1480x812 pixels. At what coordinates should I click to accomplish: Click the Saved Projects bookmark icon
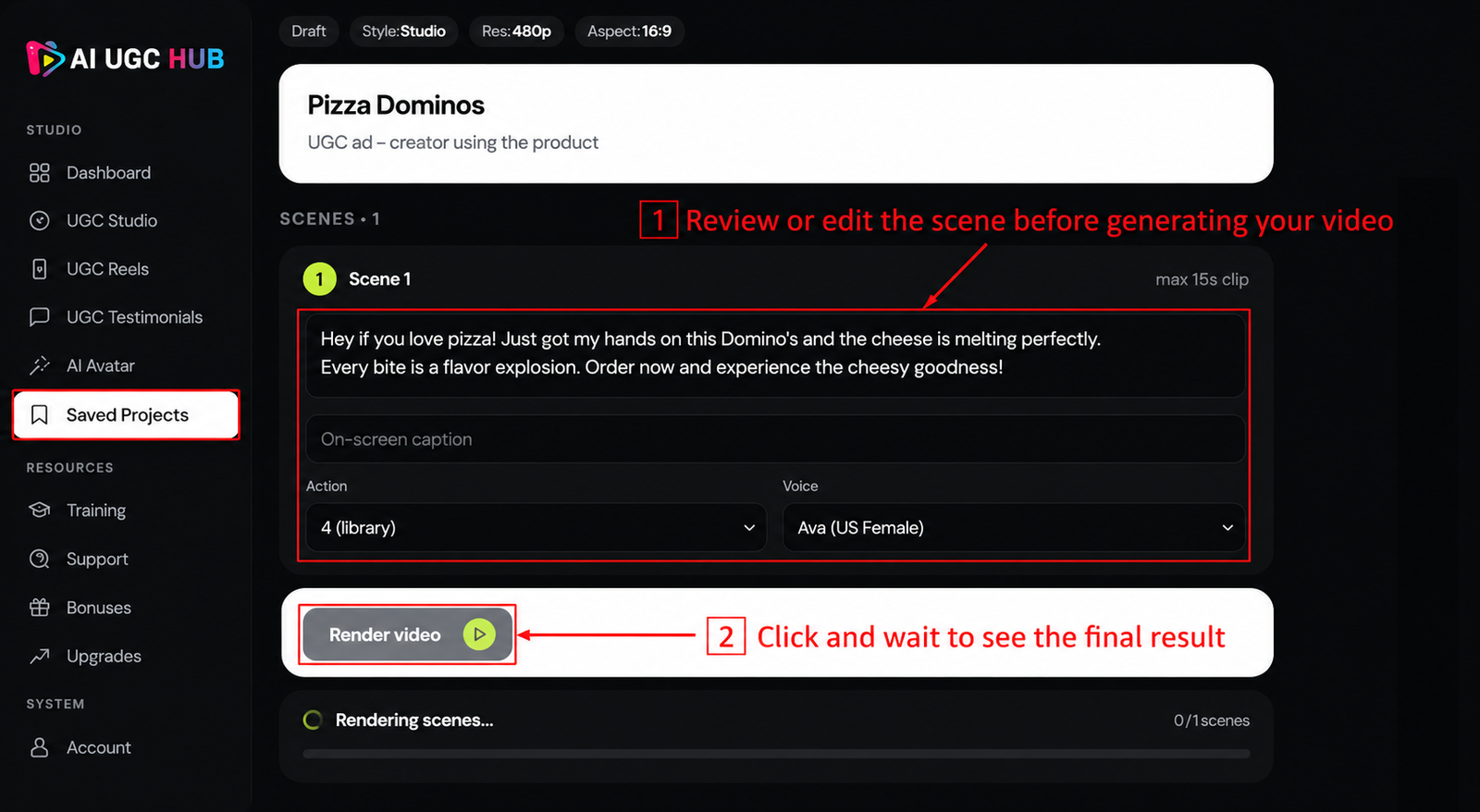point(40,415)
